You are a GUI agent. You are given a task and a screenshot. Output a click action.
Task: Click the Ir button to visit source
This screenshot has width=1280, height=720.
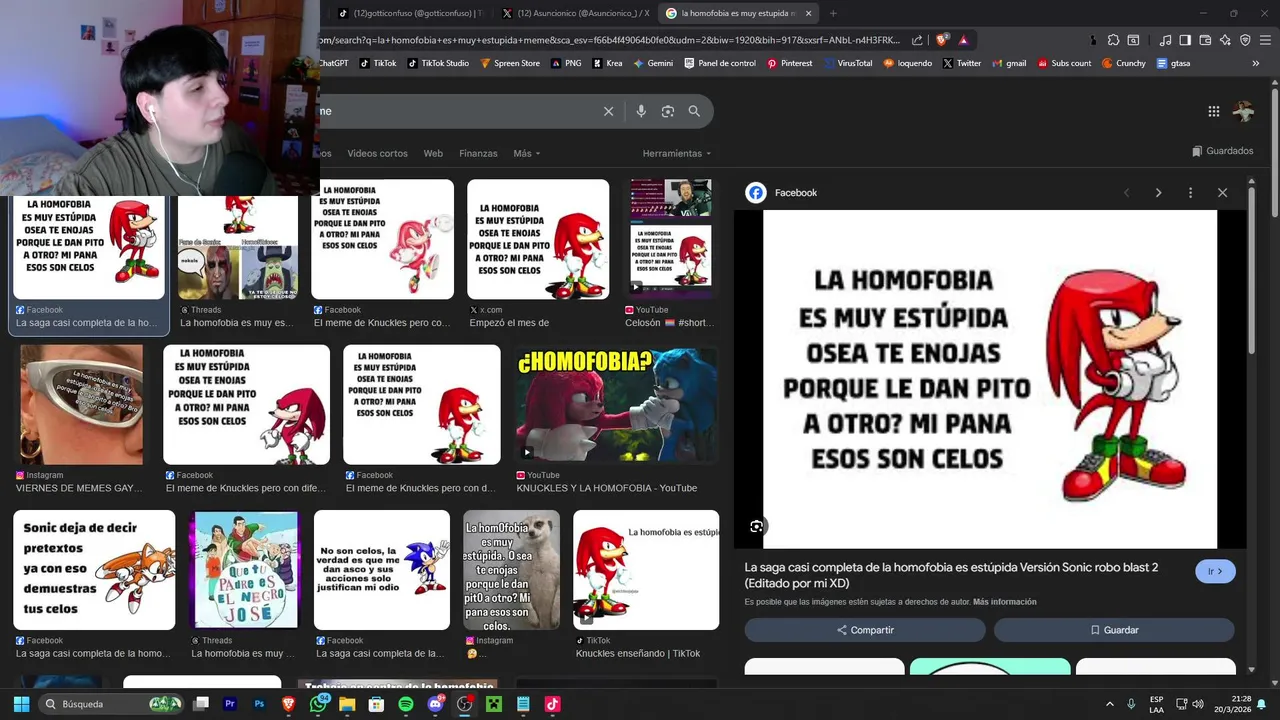click(1215, 571)
